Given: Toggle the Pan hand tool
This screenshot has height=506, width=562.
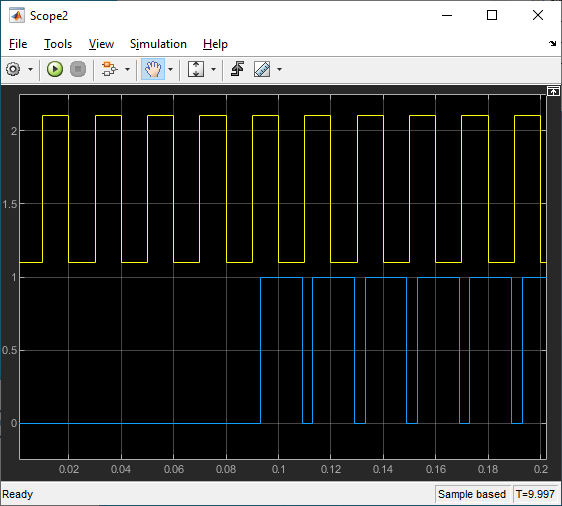Looking at the screenshot, I should click(x=153, y=69).
